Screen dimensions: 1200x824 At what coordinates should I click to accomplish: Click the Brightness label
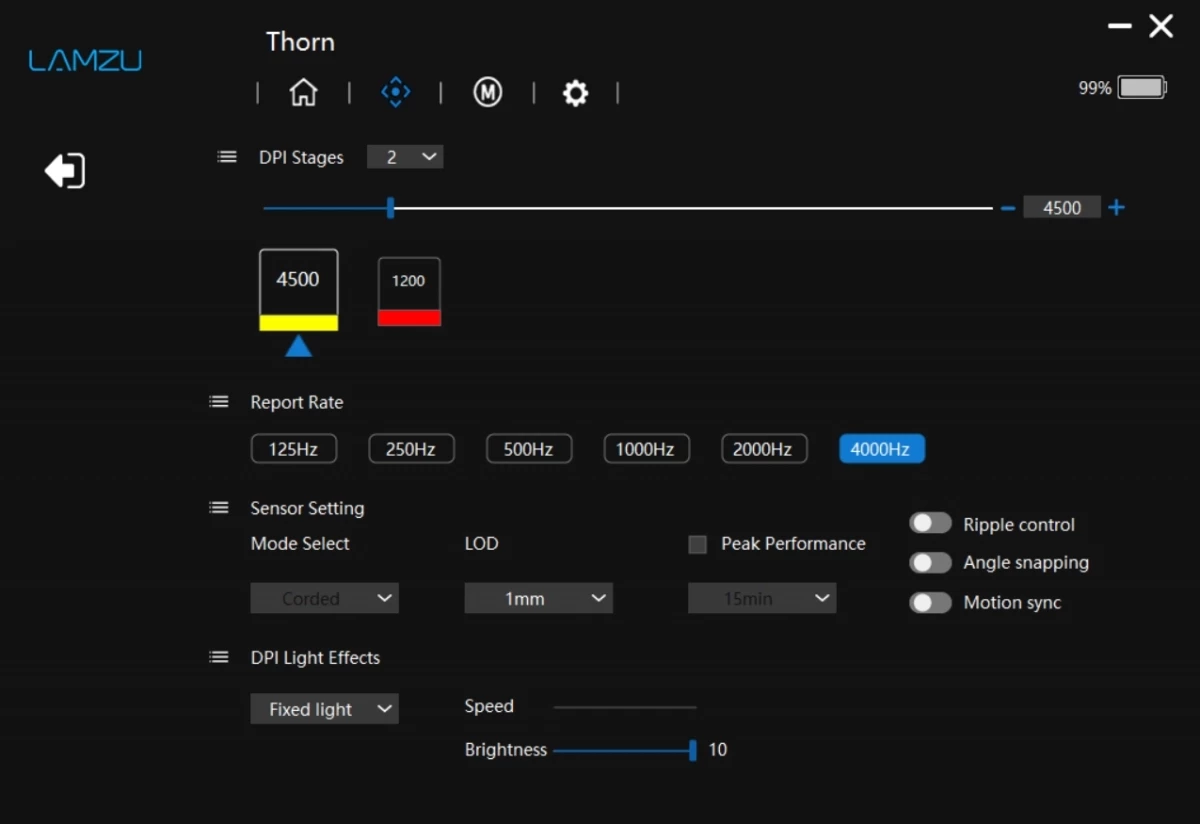pos(506,750)
